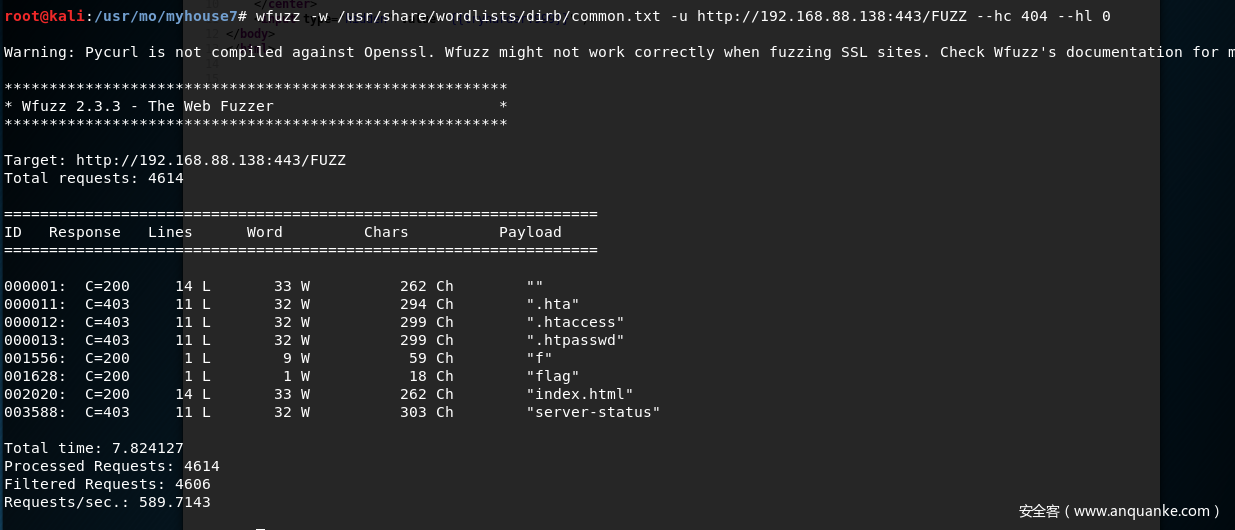
Task: Click the anquanke.com watermark link
Action: point(1119,511)
